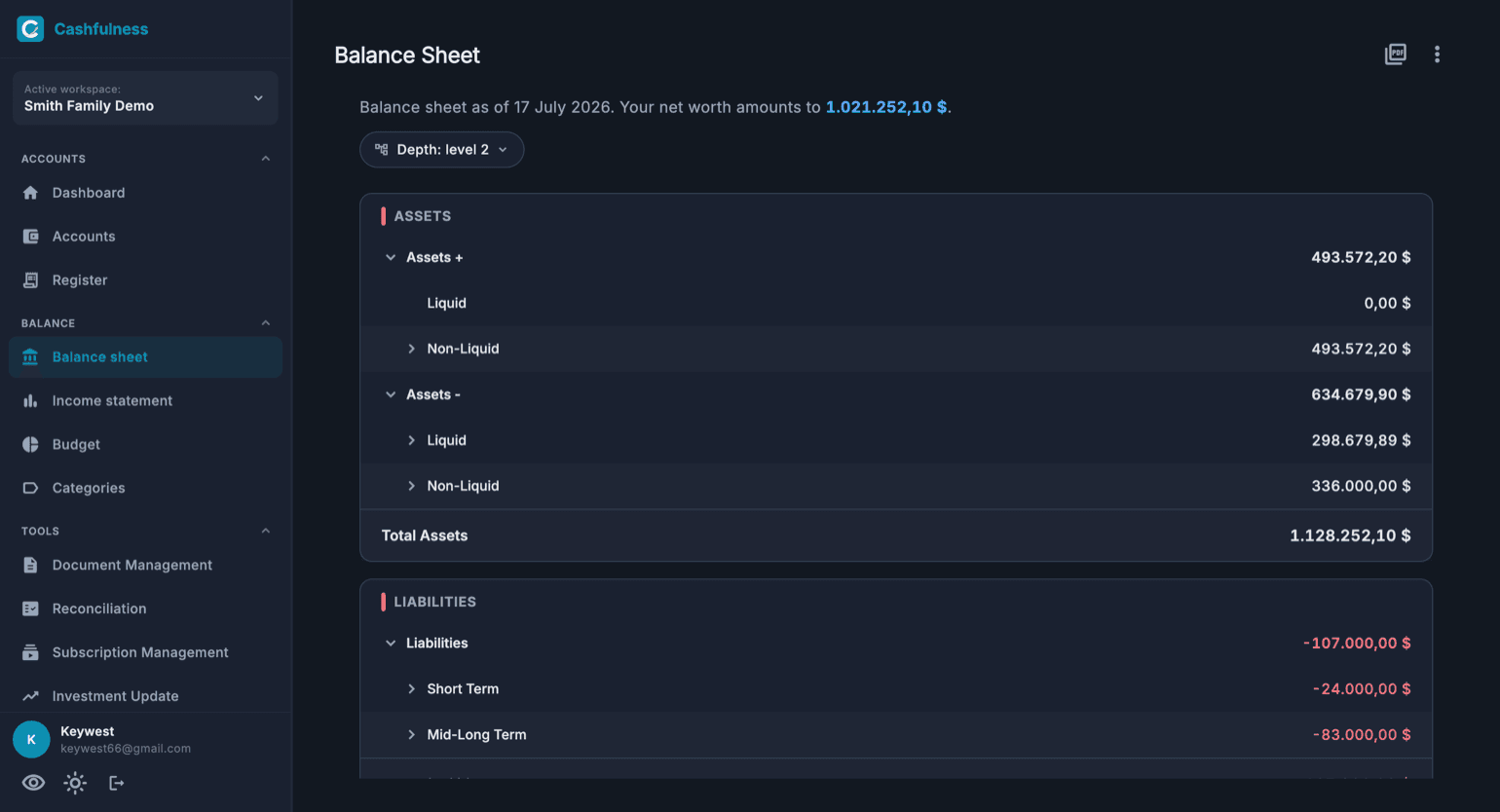The height and width of the screenshot is (812, 1500).
Task: Click the Budget pie chart icon
Action: point(30,444)
